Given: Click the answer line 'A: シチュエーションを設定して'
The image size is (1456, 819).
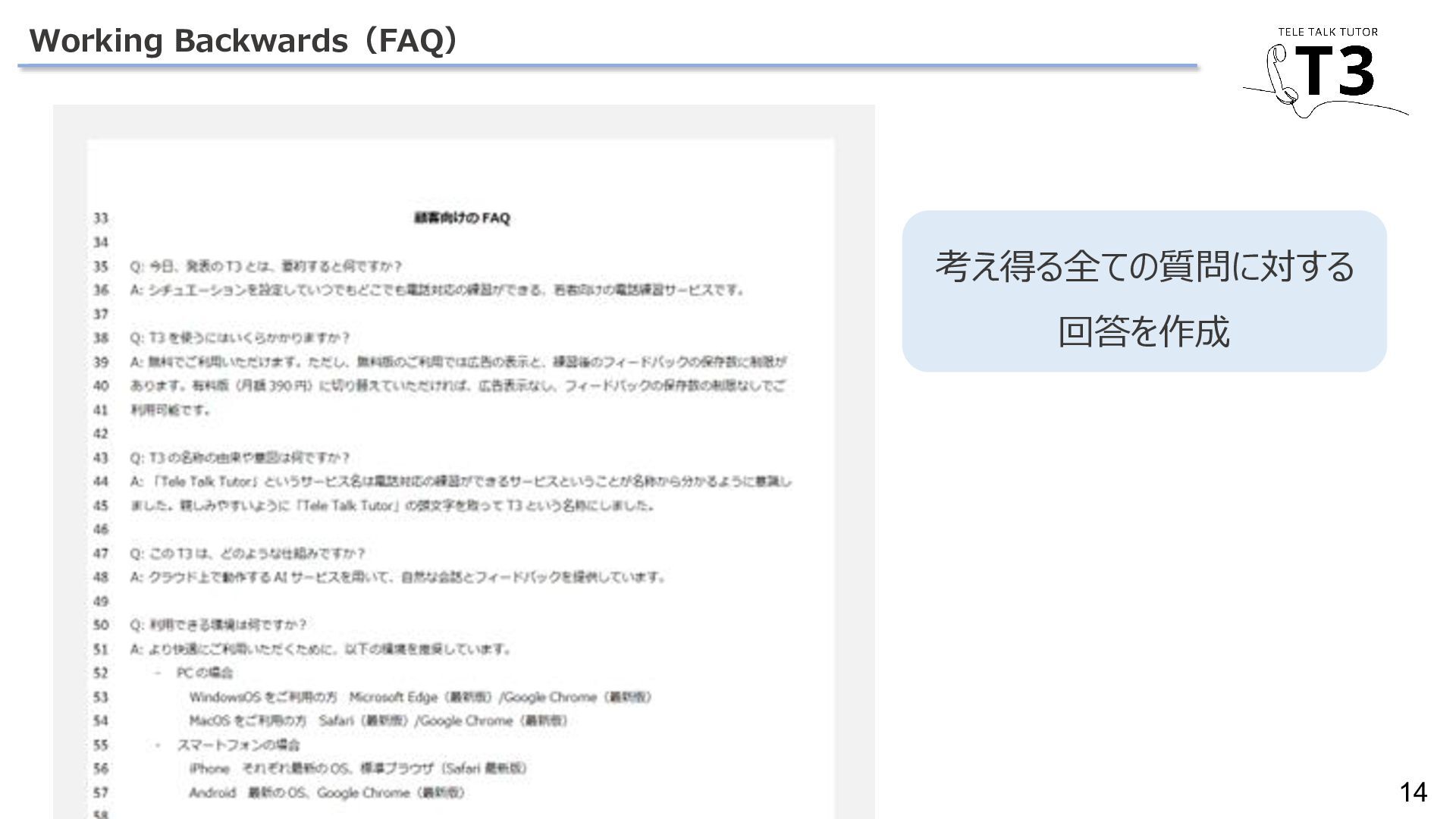Looking at the screenshot, I should point(438,290).
